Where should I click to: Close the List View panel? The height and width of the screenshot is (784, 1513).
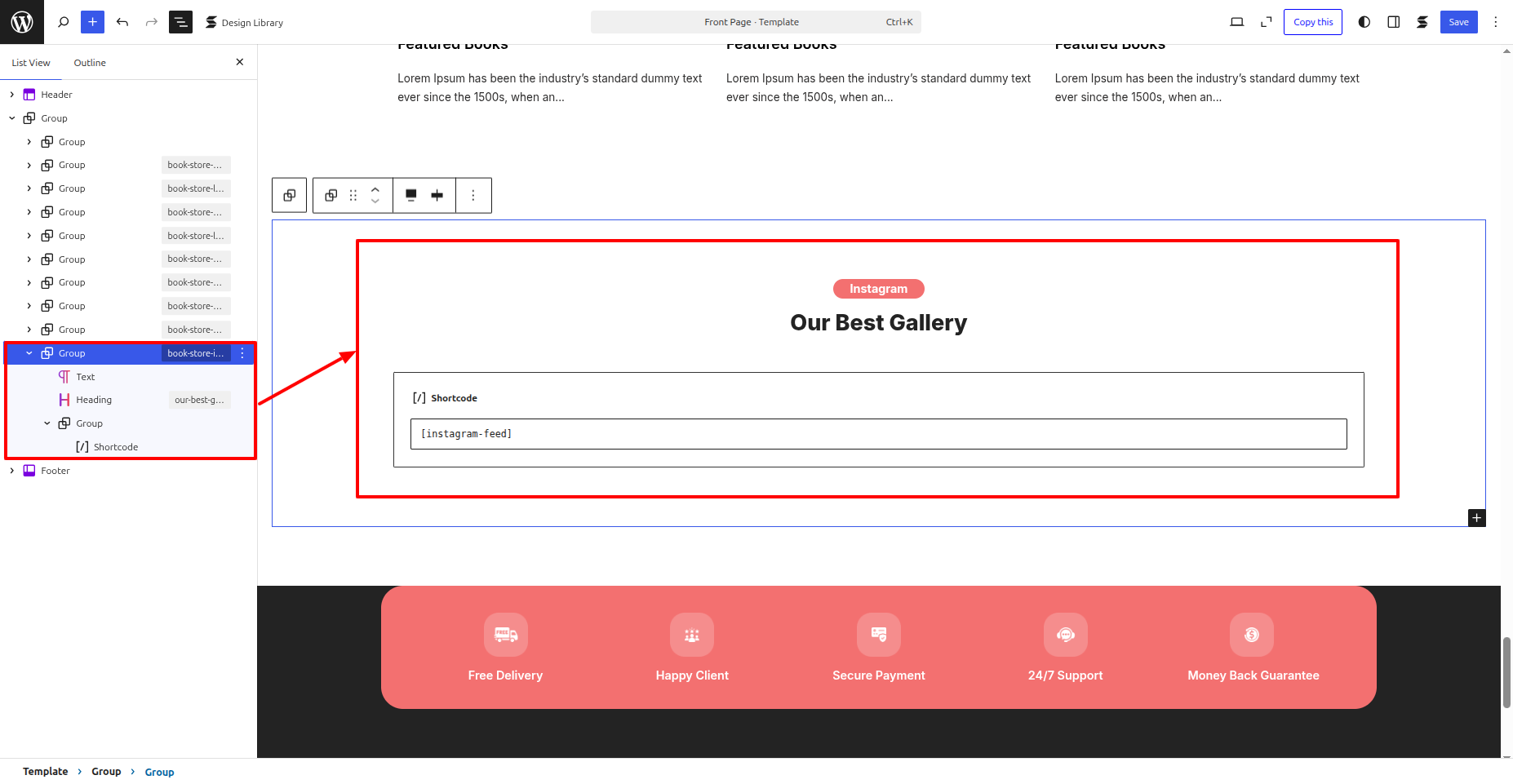[239, 62]
